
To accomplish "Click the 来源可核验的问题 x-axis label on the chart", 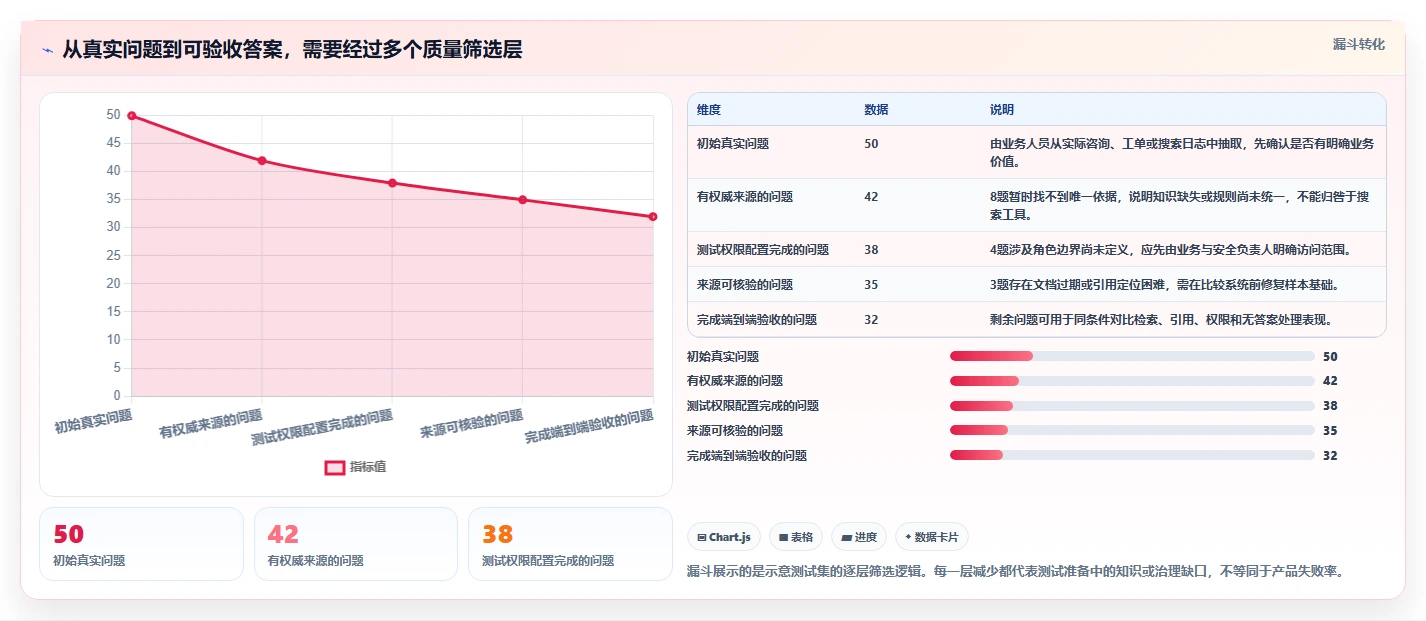I will coord(472,424).
